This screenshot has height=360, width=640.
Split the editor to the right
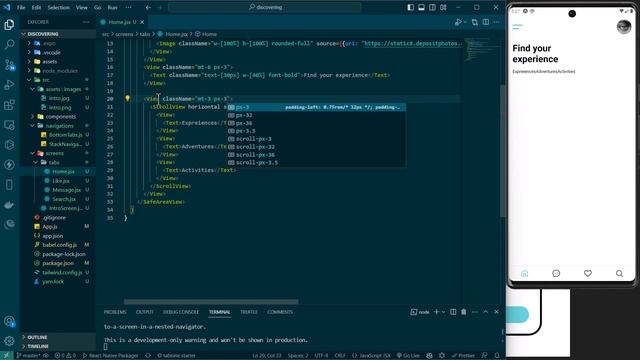[x=486, y=22]
